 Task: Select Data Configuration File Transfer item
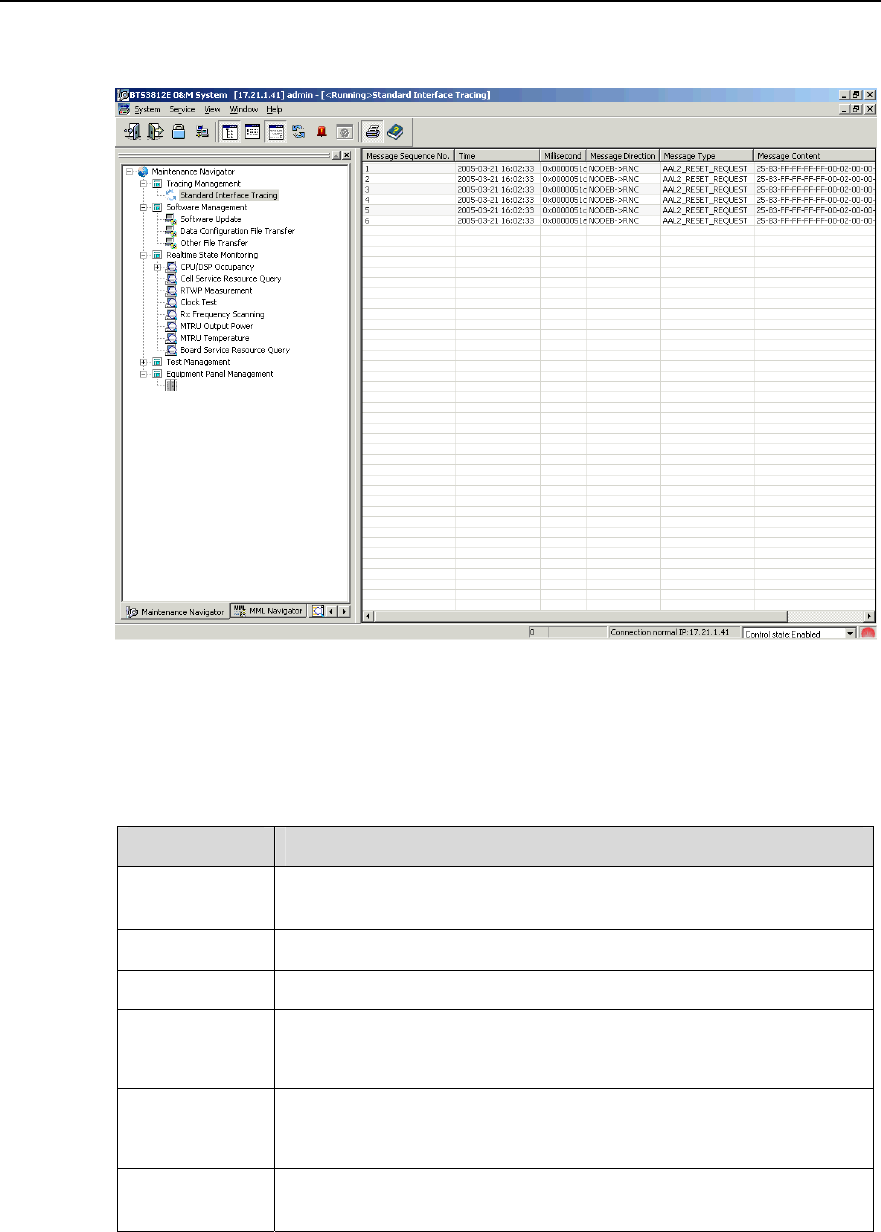pyautogui.click(x=237, y=231)
